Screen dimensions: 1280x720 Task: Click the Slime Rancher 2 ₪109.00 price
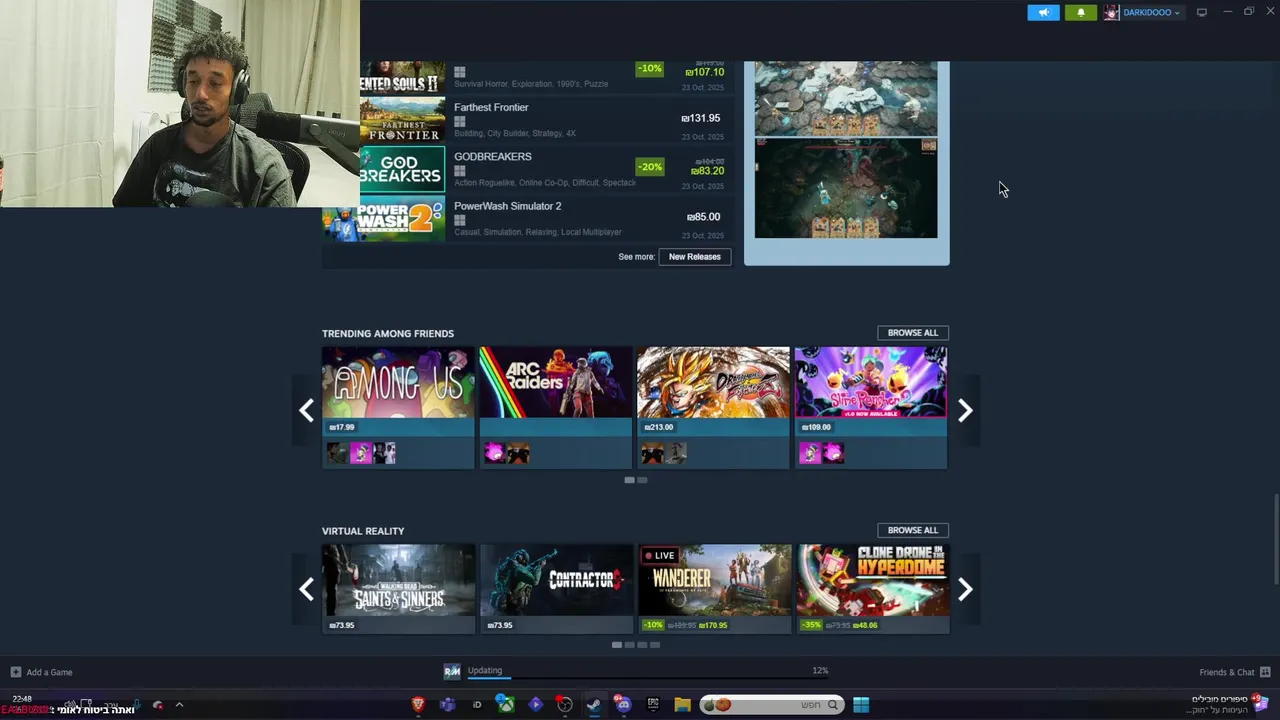coord(816,427)
